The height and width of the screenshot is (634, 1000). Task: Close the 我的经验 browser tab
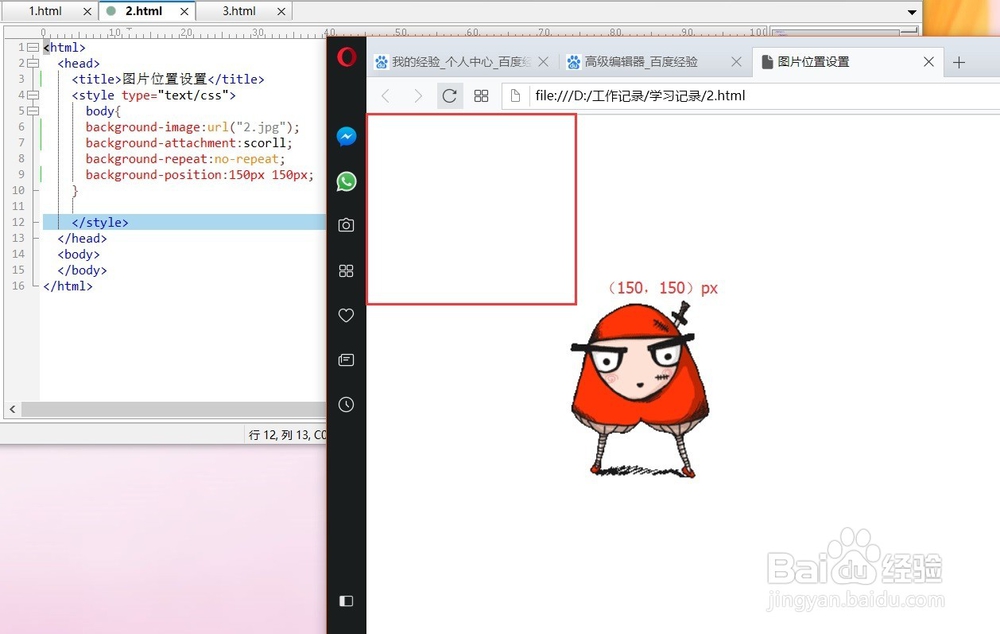(x=543, y=62)
